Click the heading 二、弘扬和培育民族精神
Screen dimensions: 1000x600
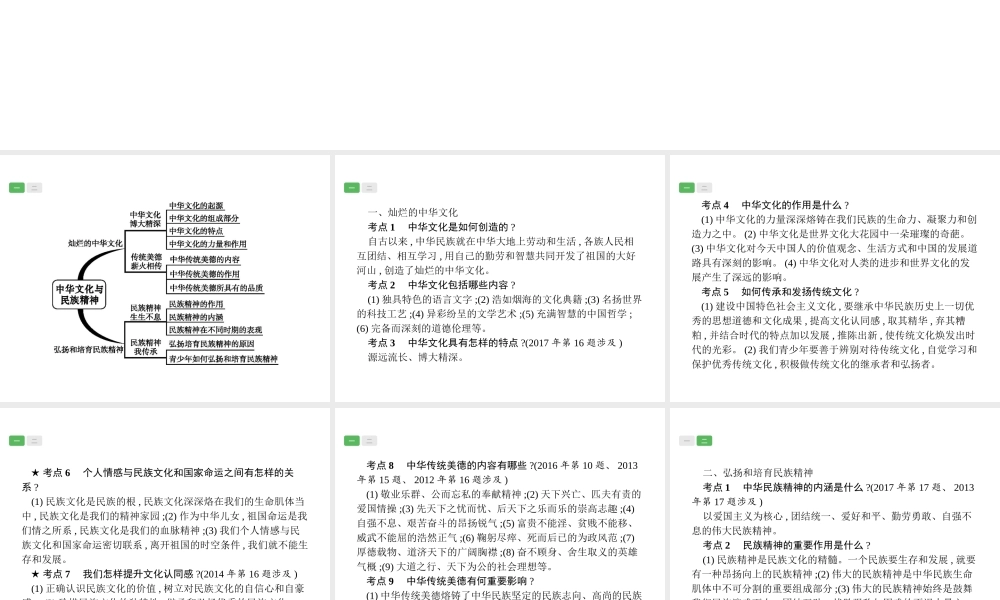pos(758,473)
